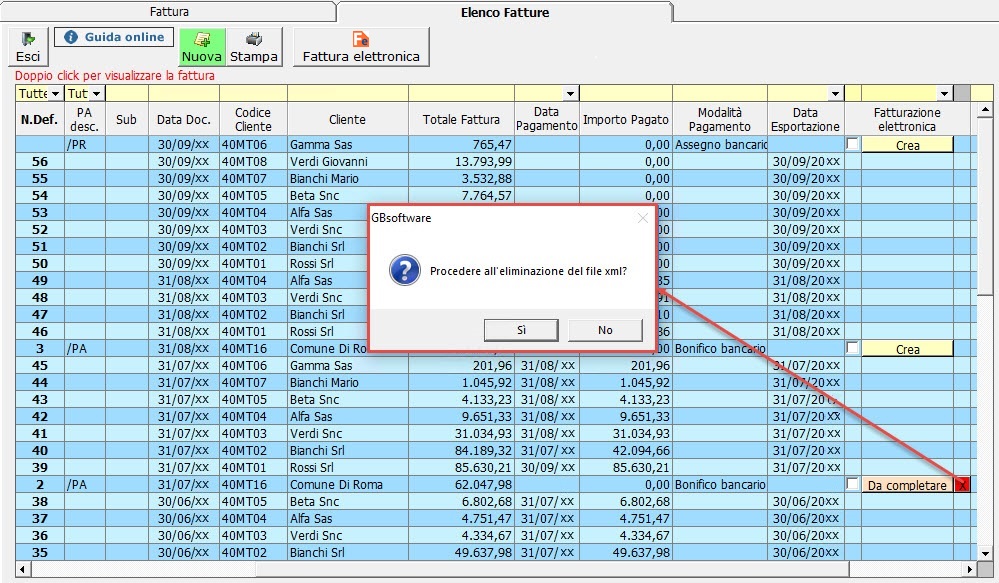Select invoice row number 35
The width and height of the screenshot is (999, 583).
click(x=40, y=552)
